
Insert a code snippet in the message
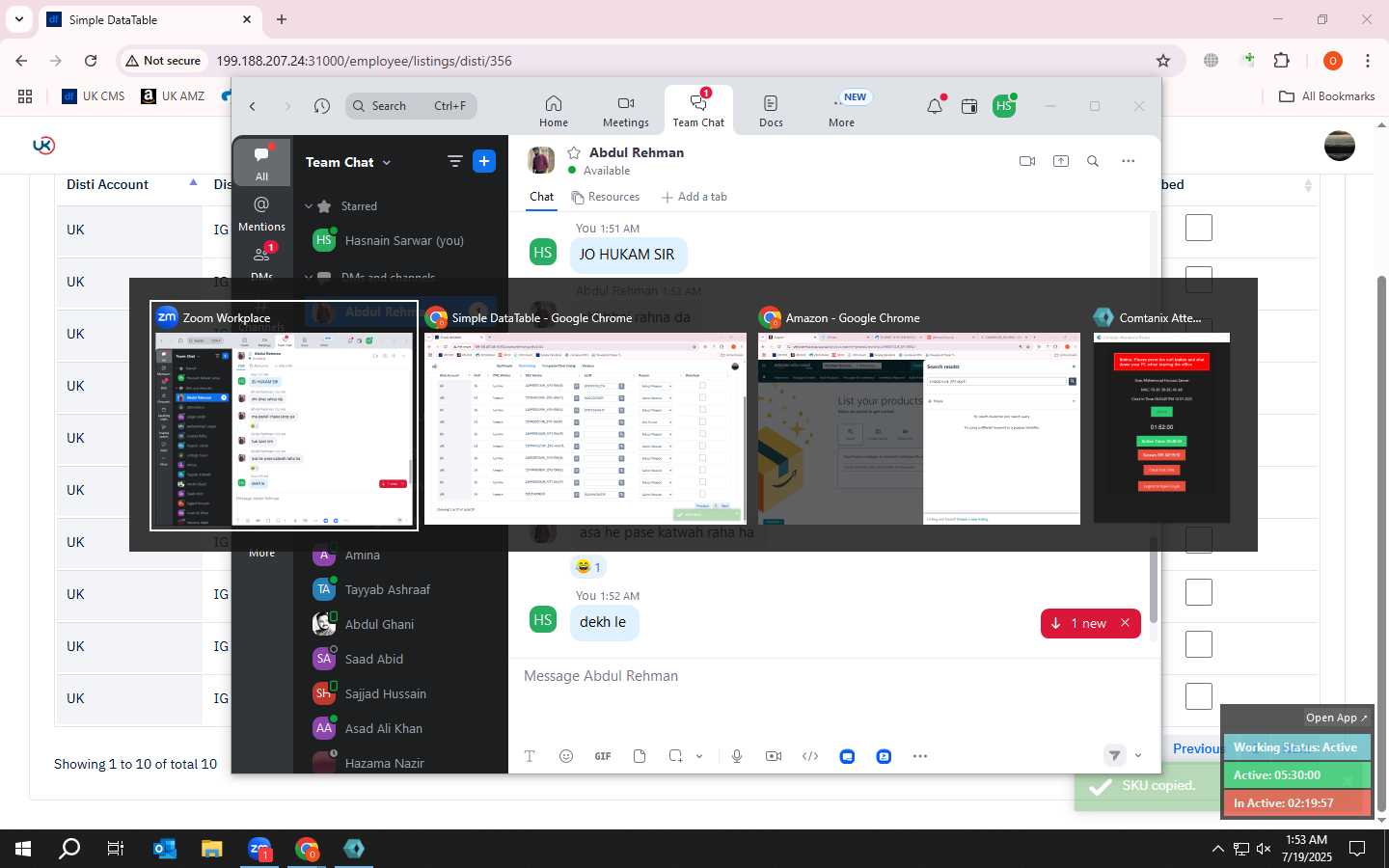click(x=810, y=756)
